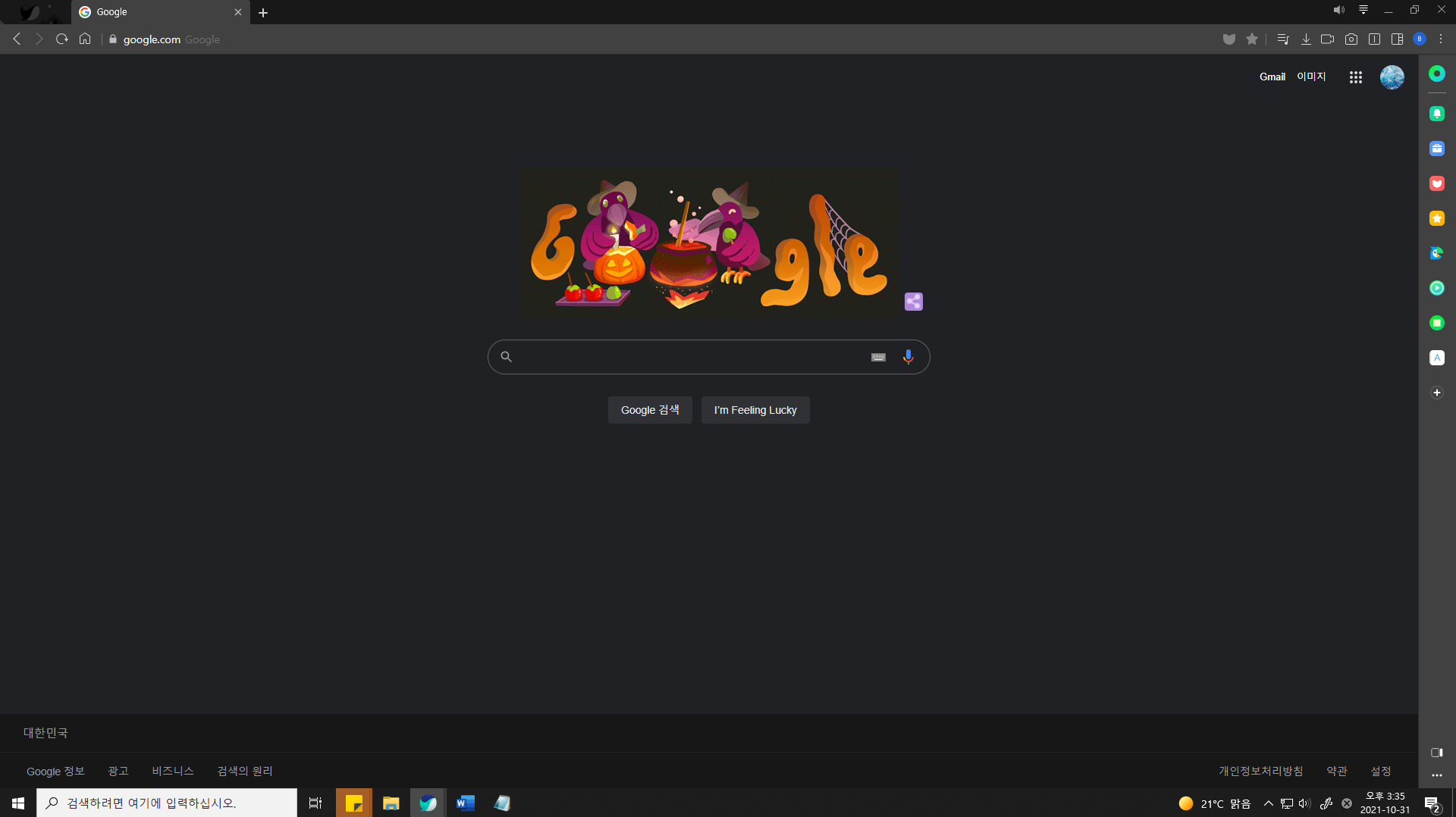Open the blue briefcase sidebar tool
The image size is (1456, 817).
[x=1437, y=149]
